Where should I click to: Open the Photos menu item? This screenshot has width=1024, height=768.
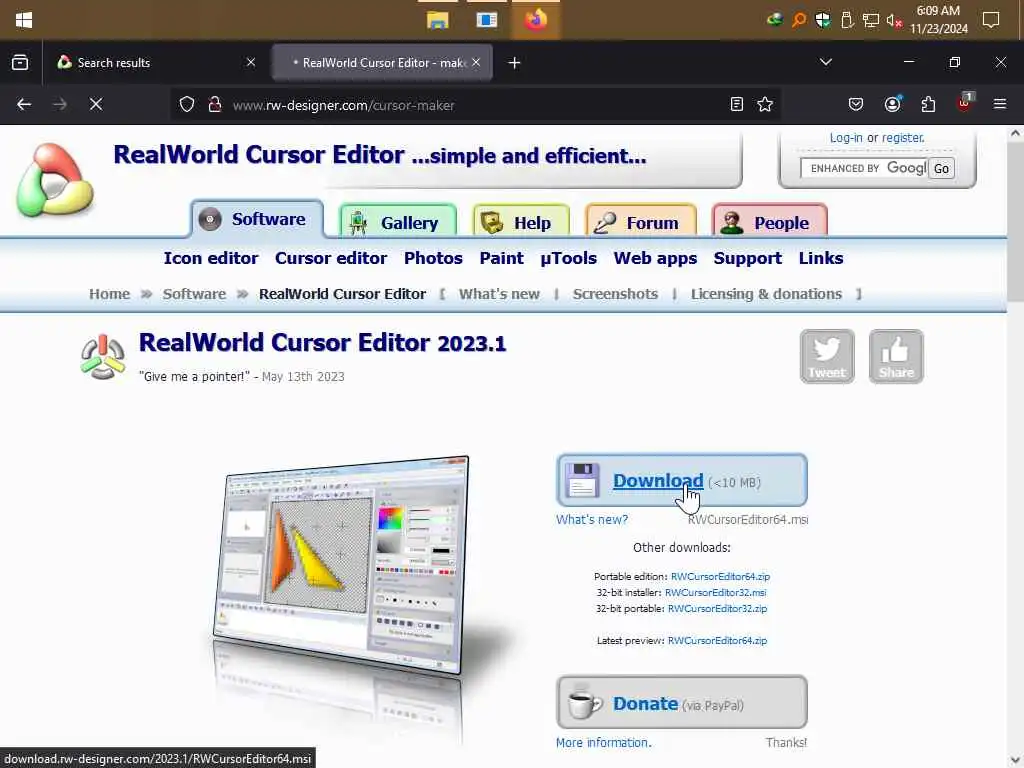[x=433, y=258]
